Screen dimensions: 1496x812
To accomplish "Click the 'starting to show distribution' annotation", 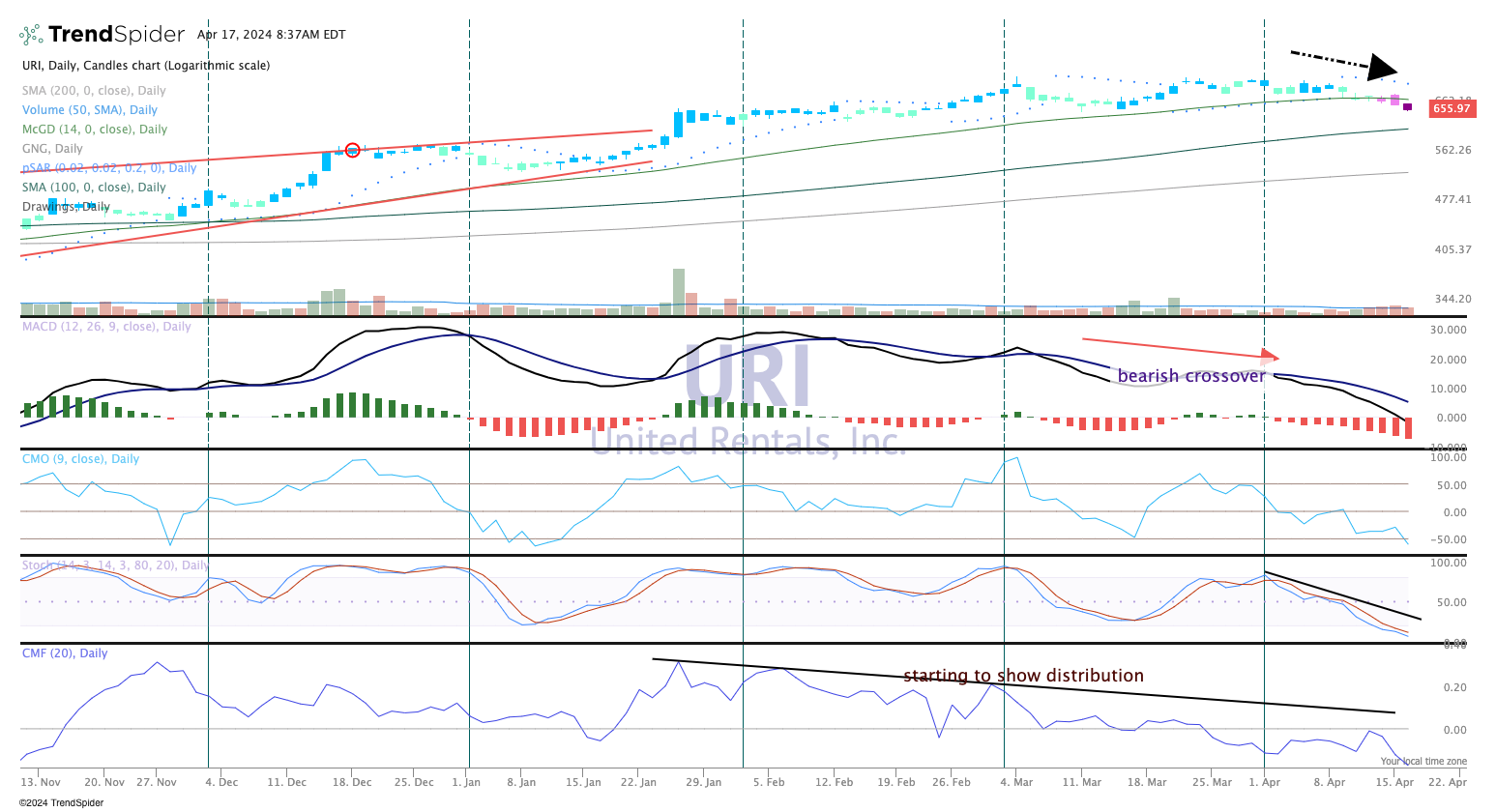I will pyautogui.click(x=1023, y=676).
